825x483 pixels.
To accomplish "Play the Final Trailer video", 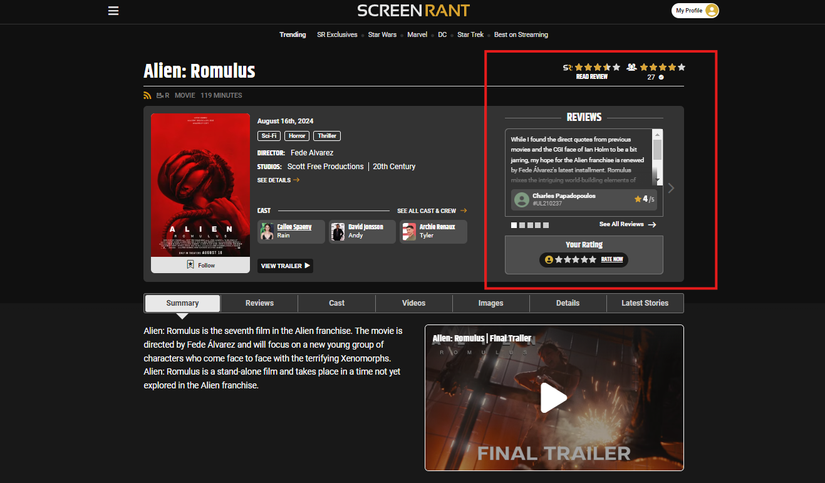I will point(554,397).
